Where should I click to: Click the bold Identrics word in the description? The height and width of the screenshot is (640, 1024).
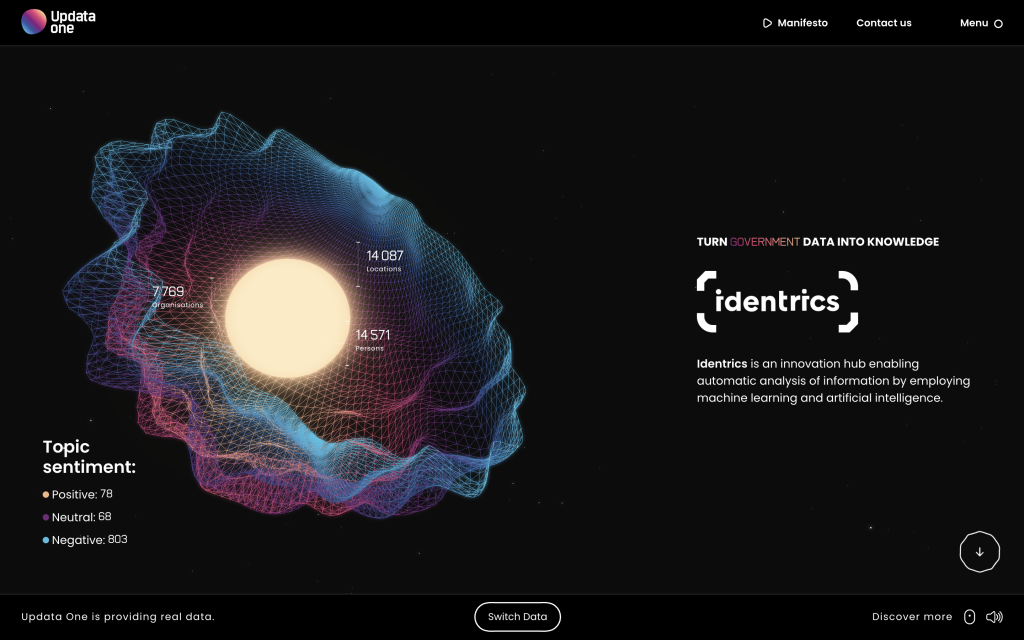tap(722, 364)
